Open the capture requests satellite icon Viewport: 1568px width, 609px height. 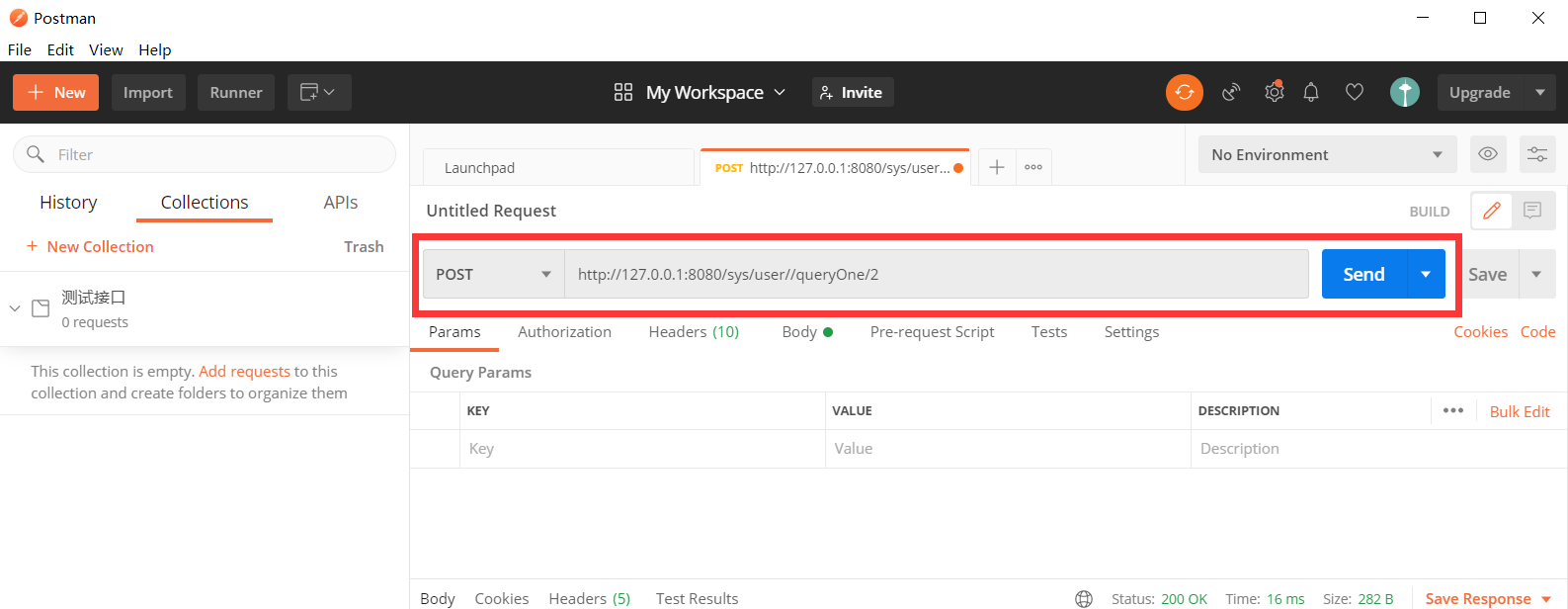click(x=1231, y=92)
